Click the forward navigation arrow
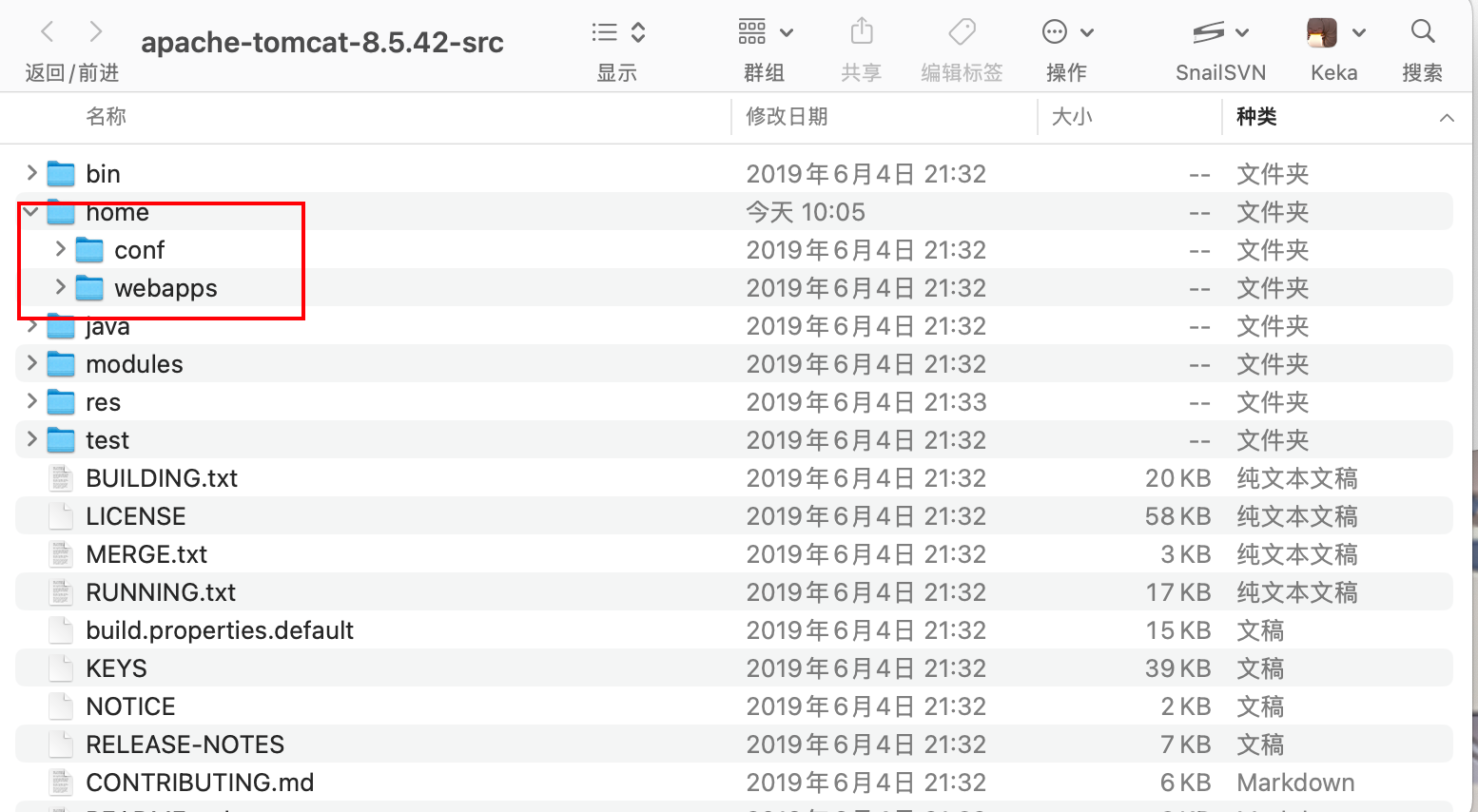The height and width of the screenshot is (812, 1478). point(95,32)
